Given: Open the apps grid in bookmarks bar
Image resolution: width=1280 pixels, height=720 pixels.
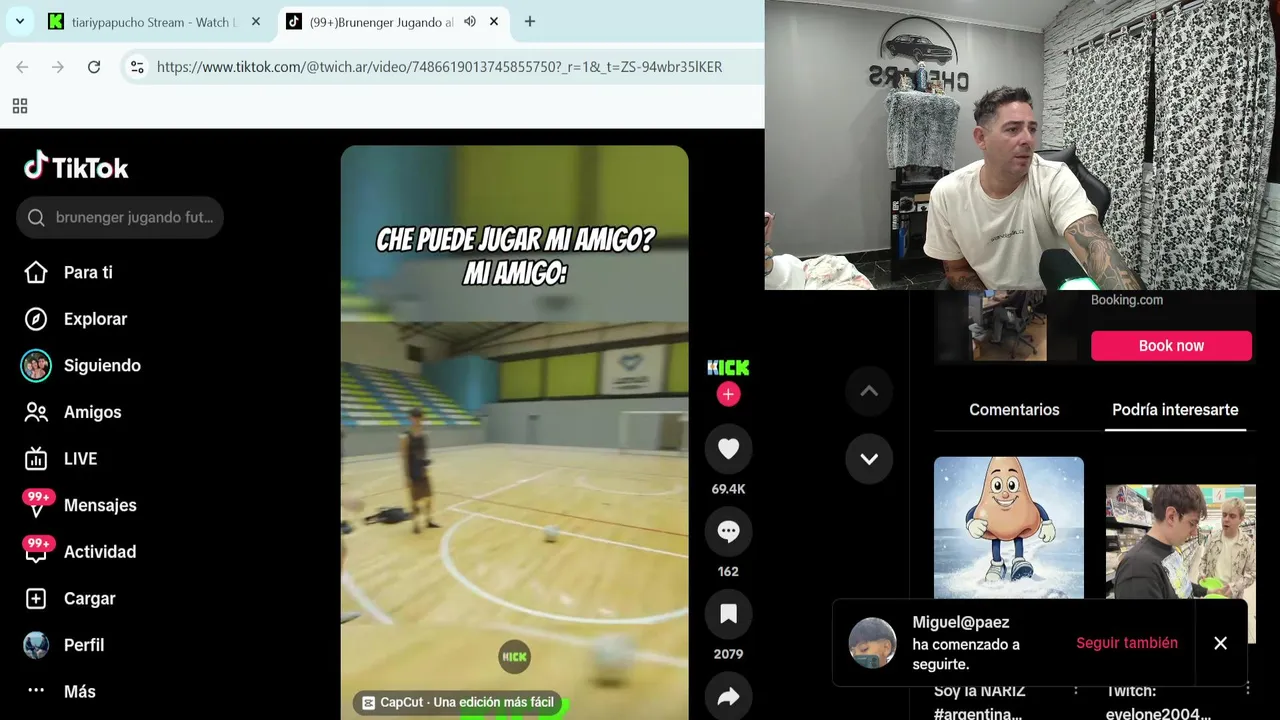Looking at the screenshot, I should 19,106.
